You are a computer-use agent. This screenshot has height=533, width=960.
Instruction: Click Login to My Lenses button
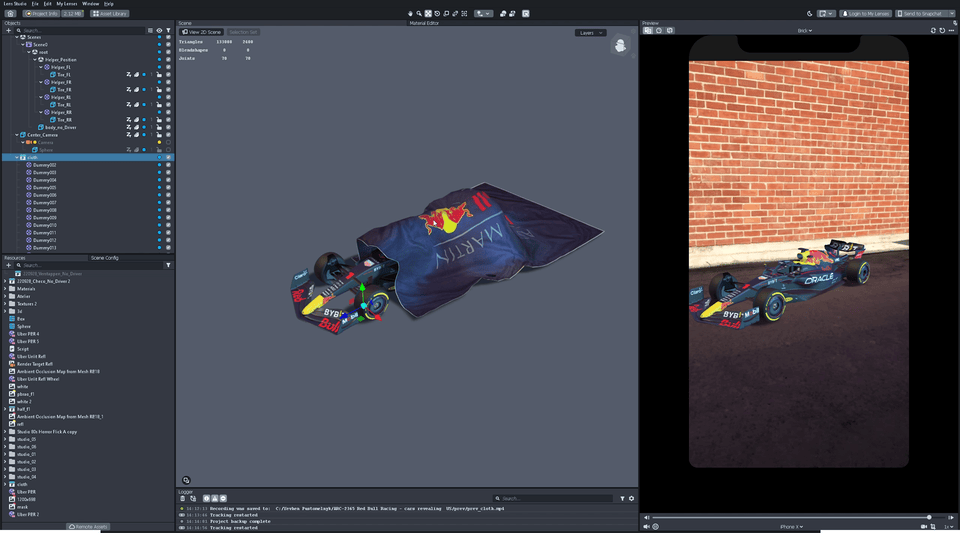point(866,13)
